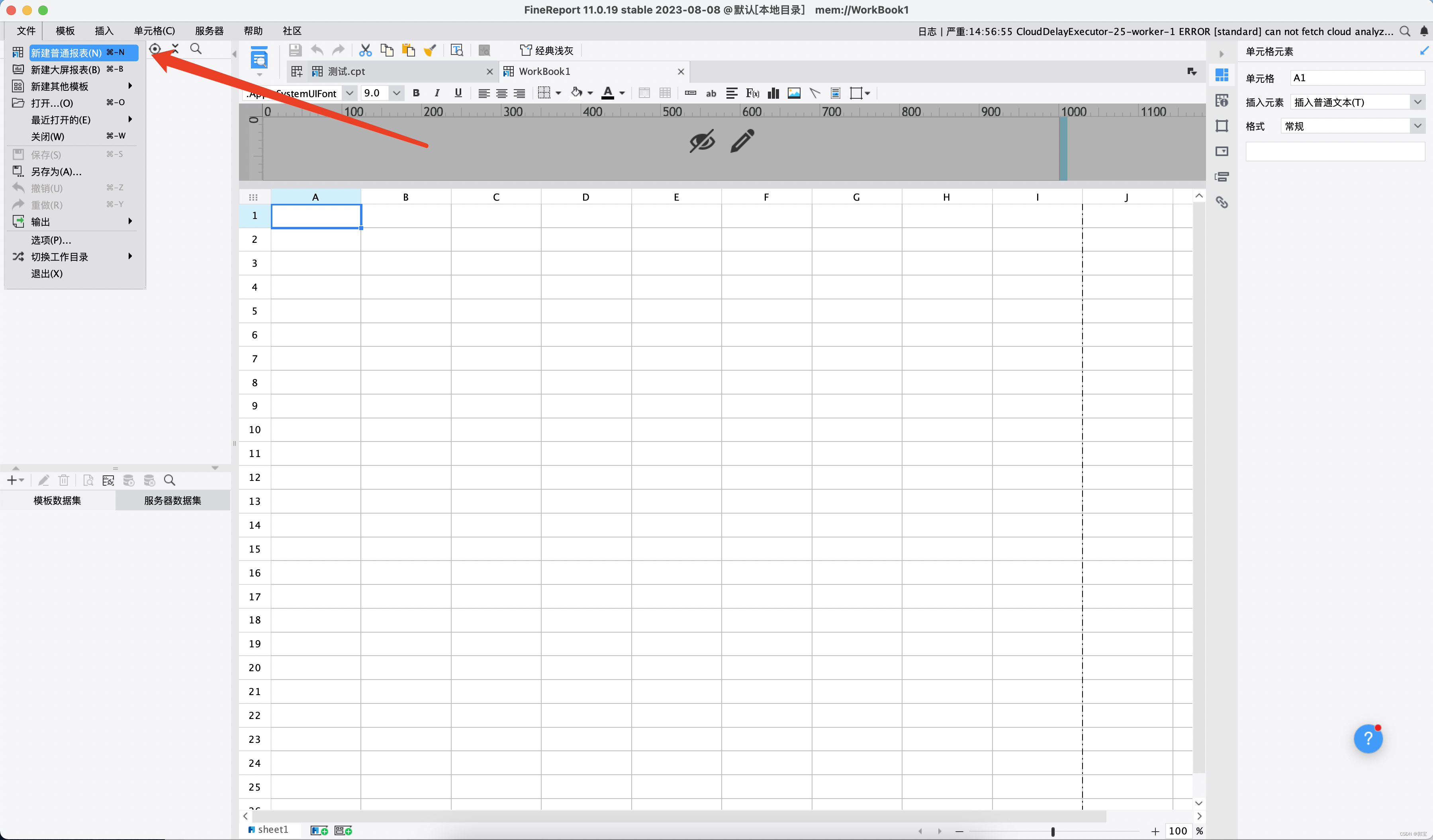Viewport: 1433px width, 840px height.
Task: Toggle bold formatting
Action: (416, 93)
